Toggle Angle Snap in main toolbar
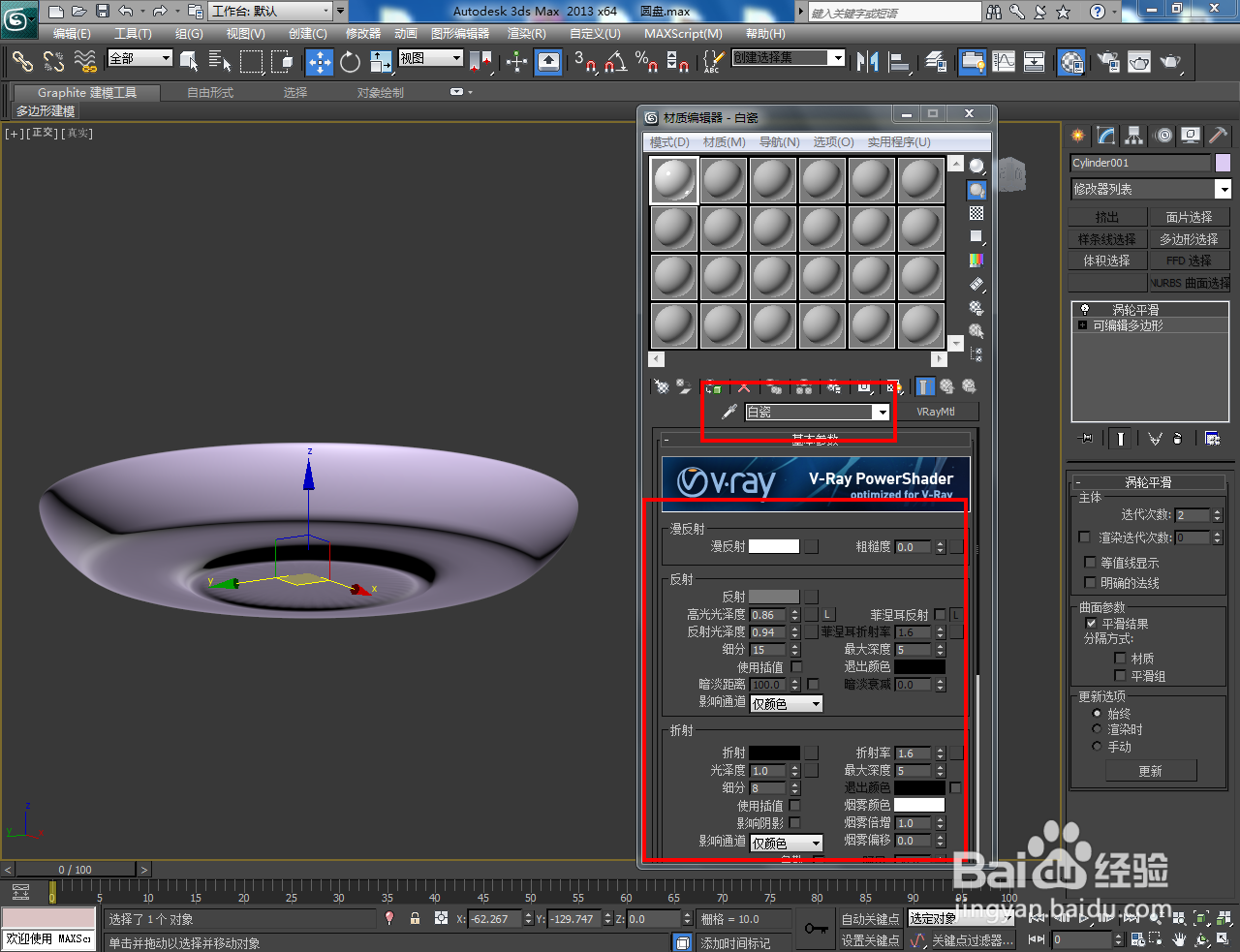This screenshot has height=952, width=1240. pyautogui.click(x=615, y=62)
